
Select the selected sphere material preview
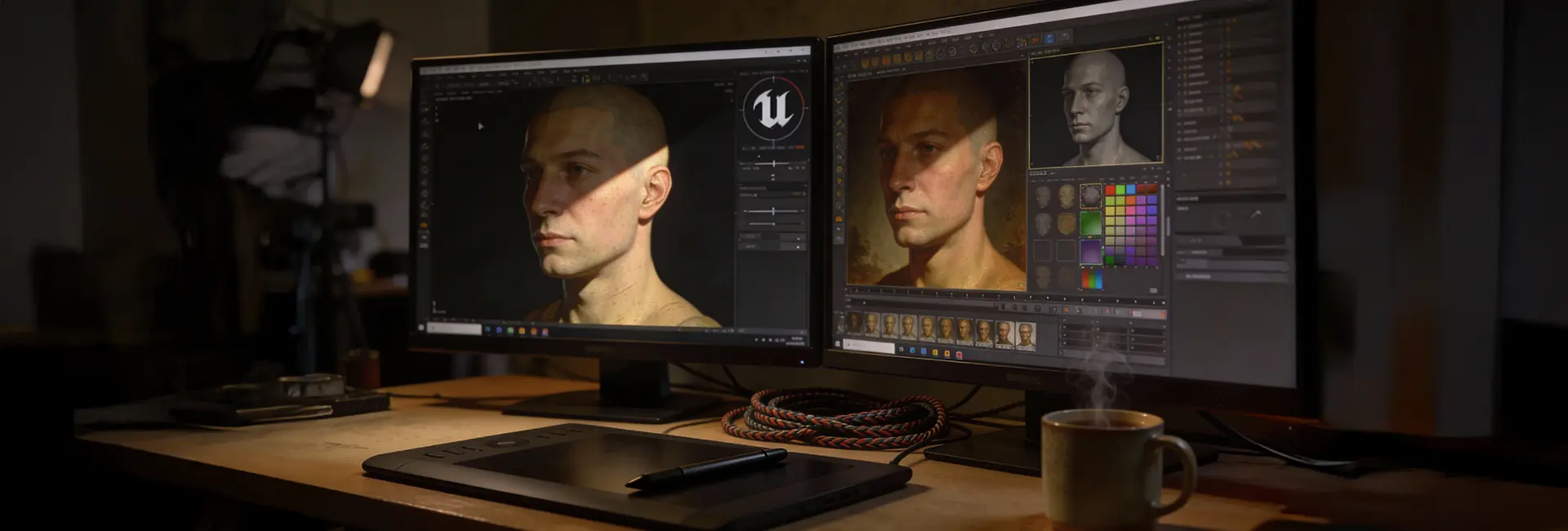1090,196
